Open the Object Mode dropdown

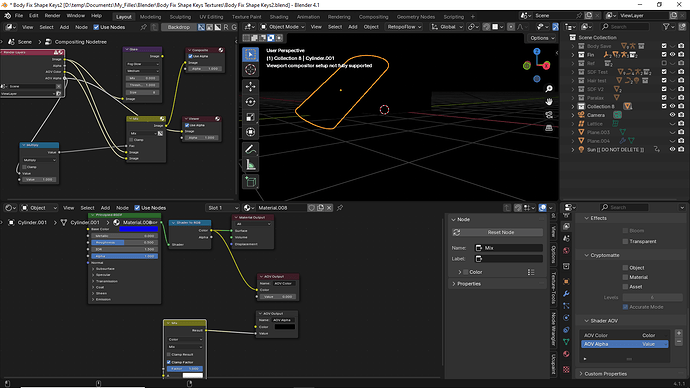coord(282,27)
